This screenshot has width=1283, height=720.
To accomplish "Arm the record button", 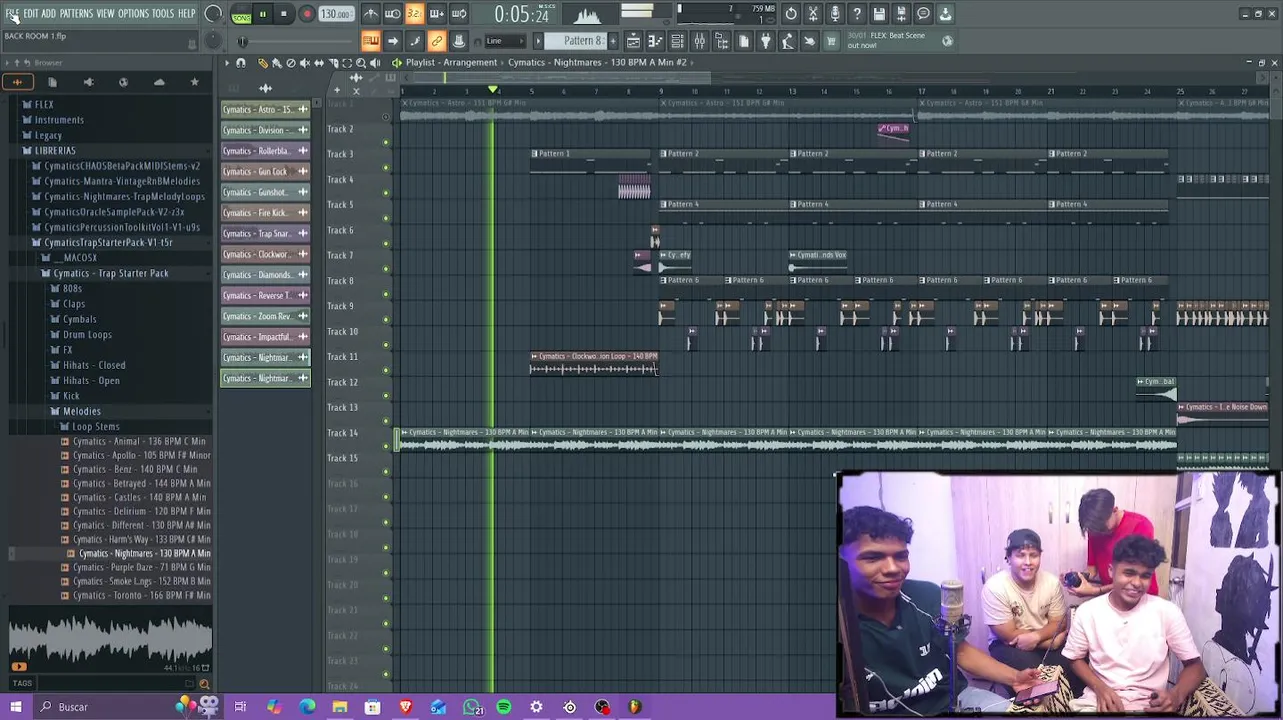I will (307, 15).
